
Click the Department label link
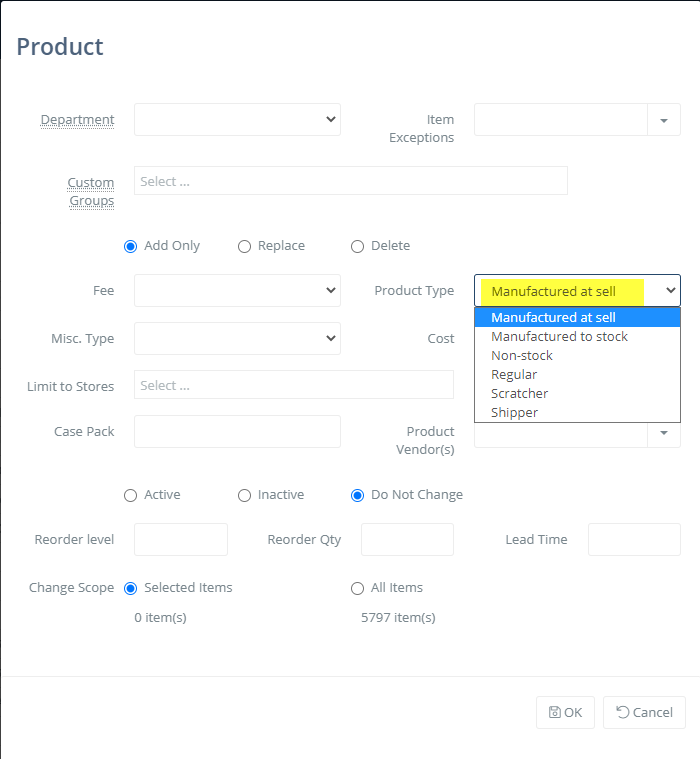pos(77,120)
